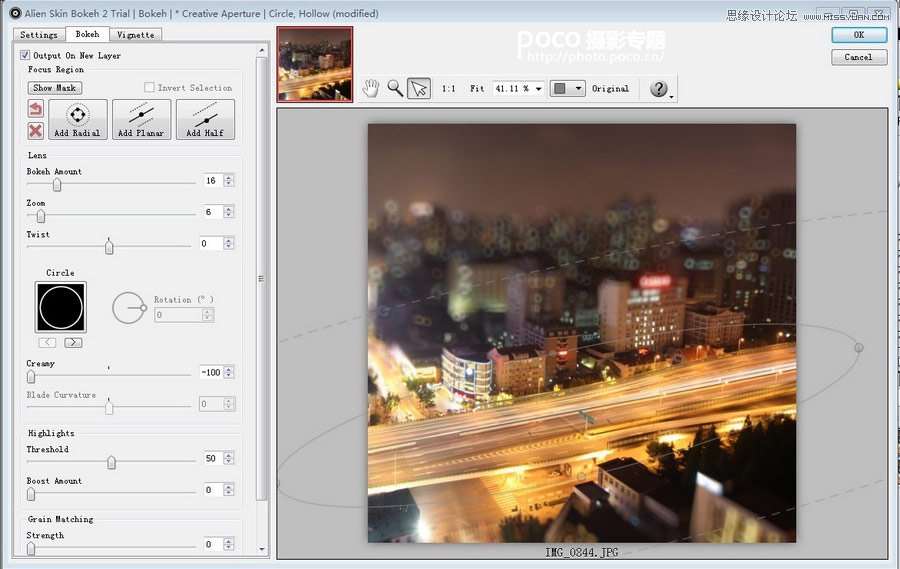
Task: Select the Hand pan tool
Action: coord(371,88)
